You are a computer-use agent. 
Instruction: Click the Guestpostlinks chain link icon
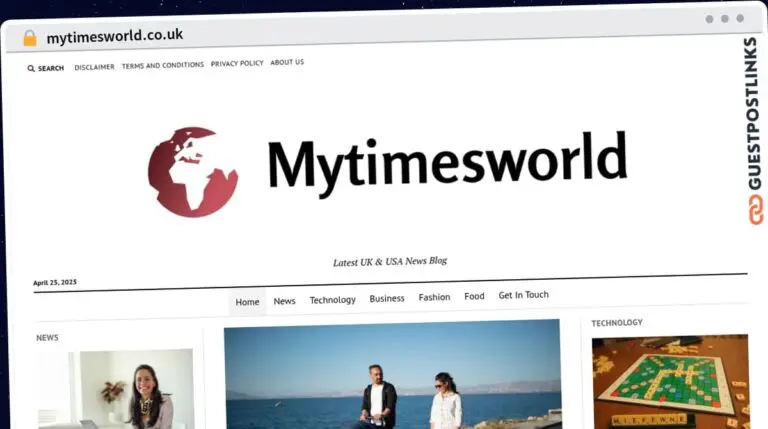[756, 210]
